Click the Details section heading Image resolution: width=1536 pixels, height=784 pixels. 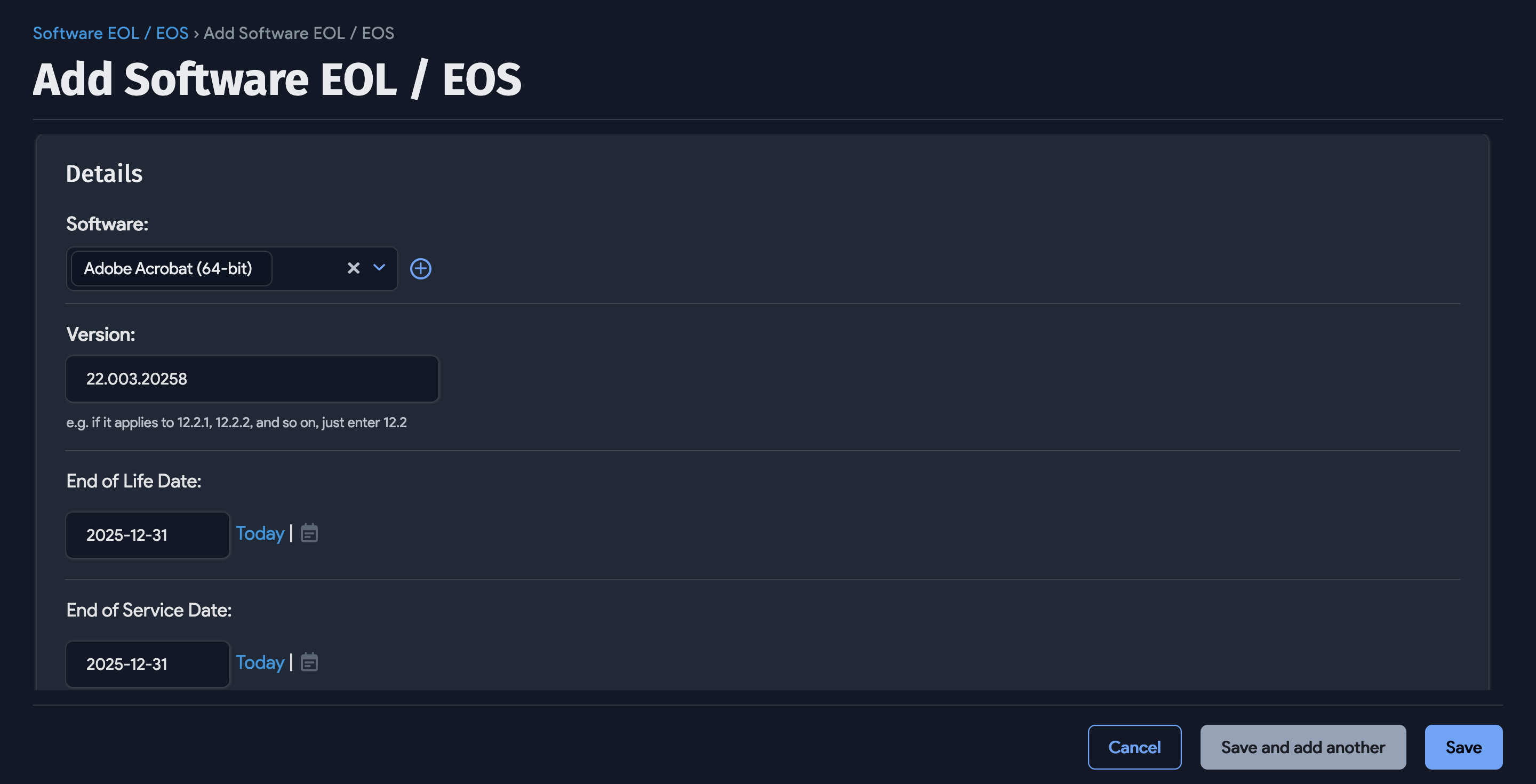coord(105,173)
